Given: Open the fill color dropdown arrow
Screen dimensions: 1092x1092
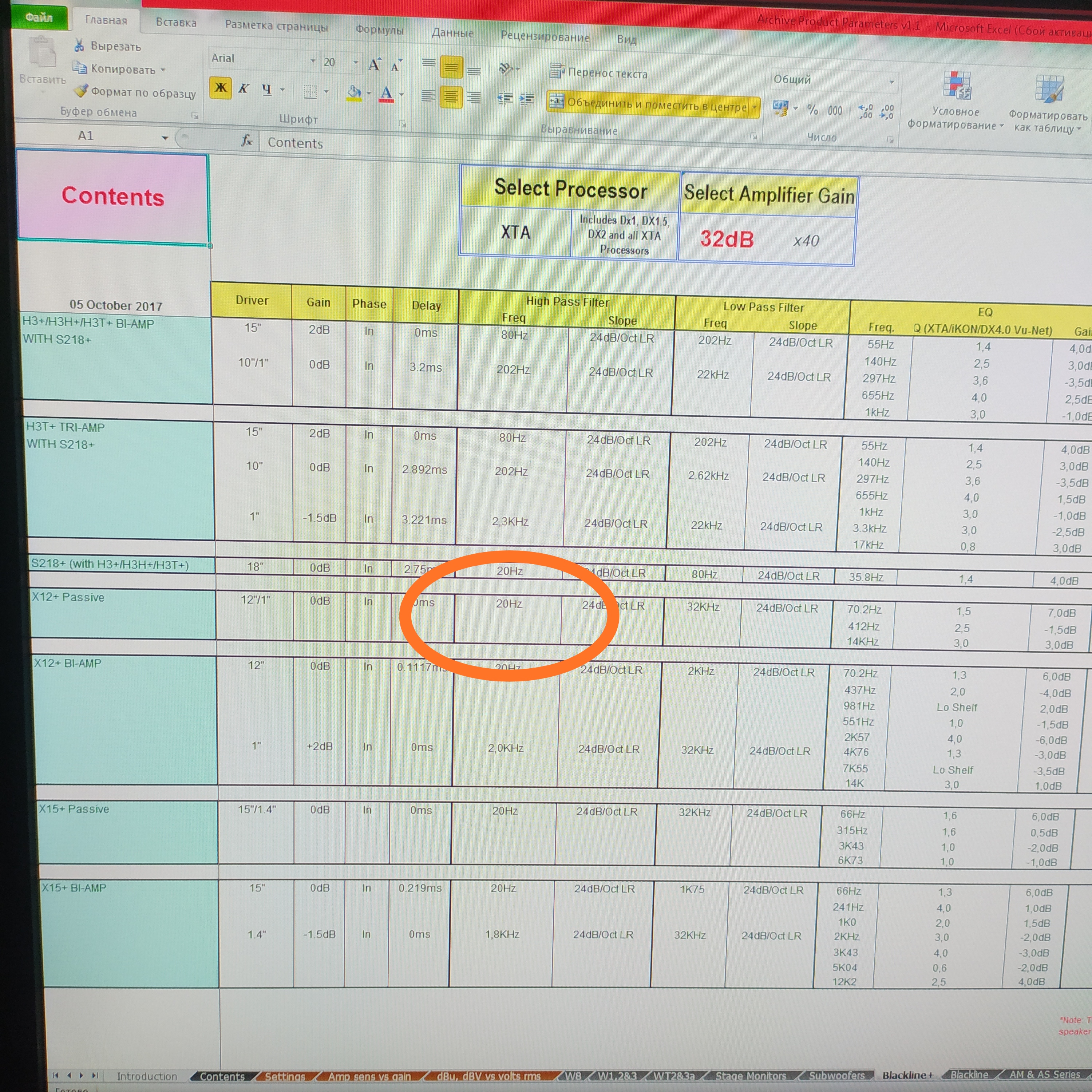Looking at the screenshot, I should pyautogui.click(x=368, y=94).
